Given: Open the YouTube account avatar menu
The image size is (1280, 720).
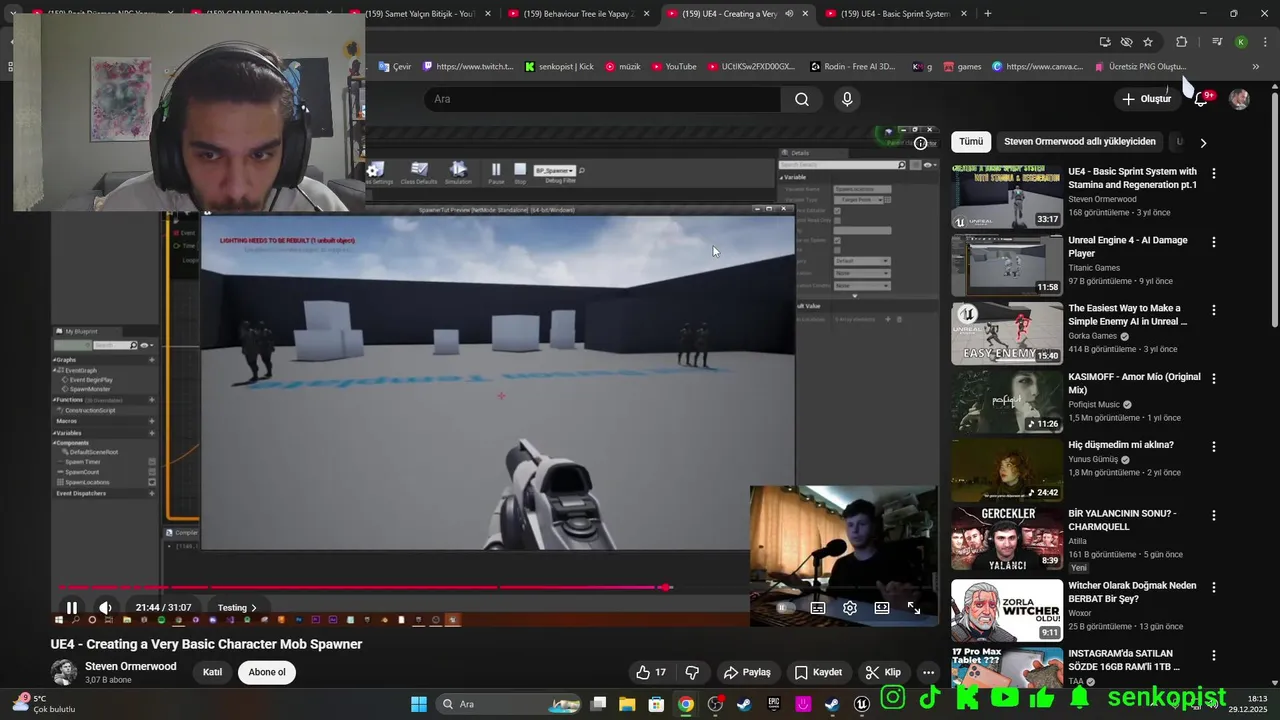Looking at the screenshot, I should [x=1239, y=99].
